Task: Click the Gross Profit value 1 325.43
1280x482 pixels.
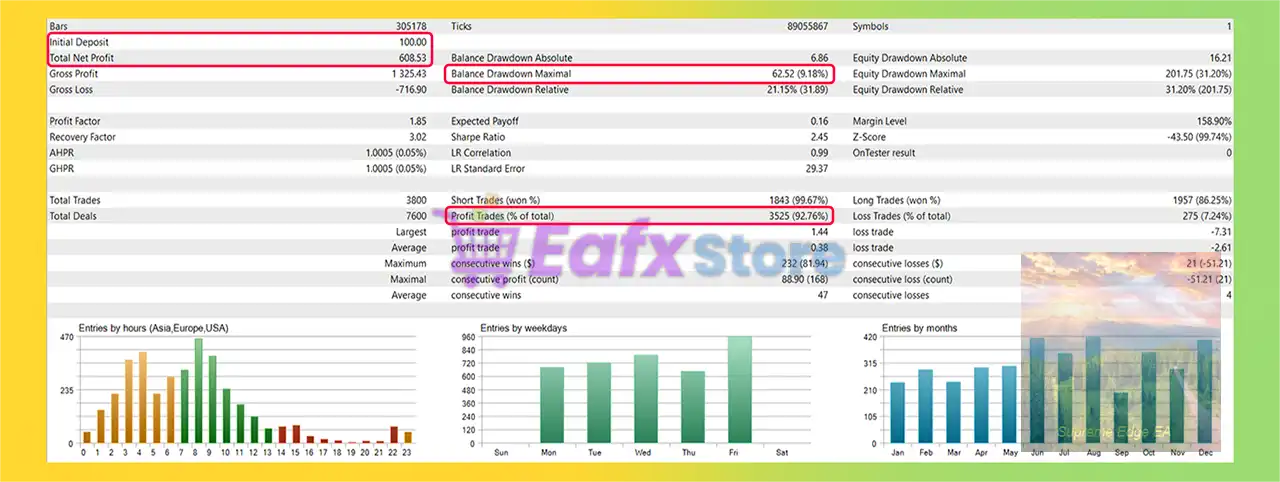Action: tap(410, 74)
